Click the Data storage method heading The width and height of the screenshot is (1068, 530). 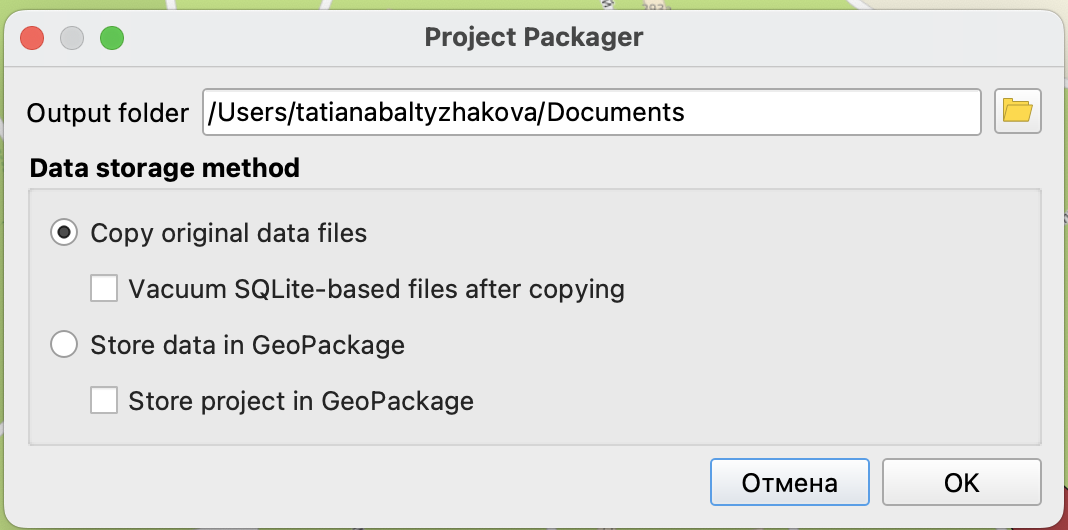165,167
